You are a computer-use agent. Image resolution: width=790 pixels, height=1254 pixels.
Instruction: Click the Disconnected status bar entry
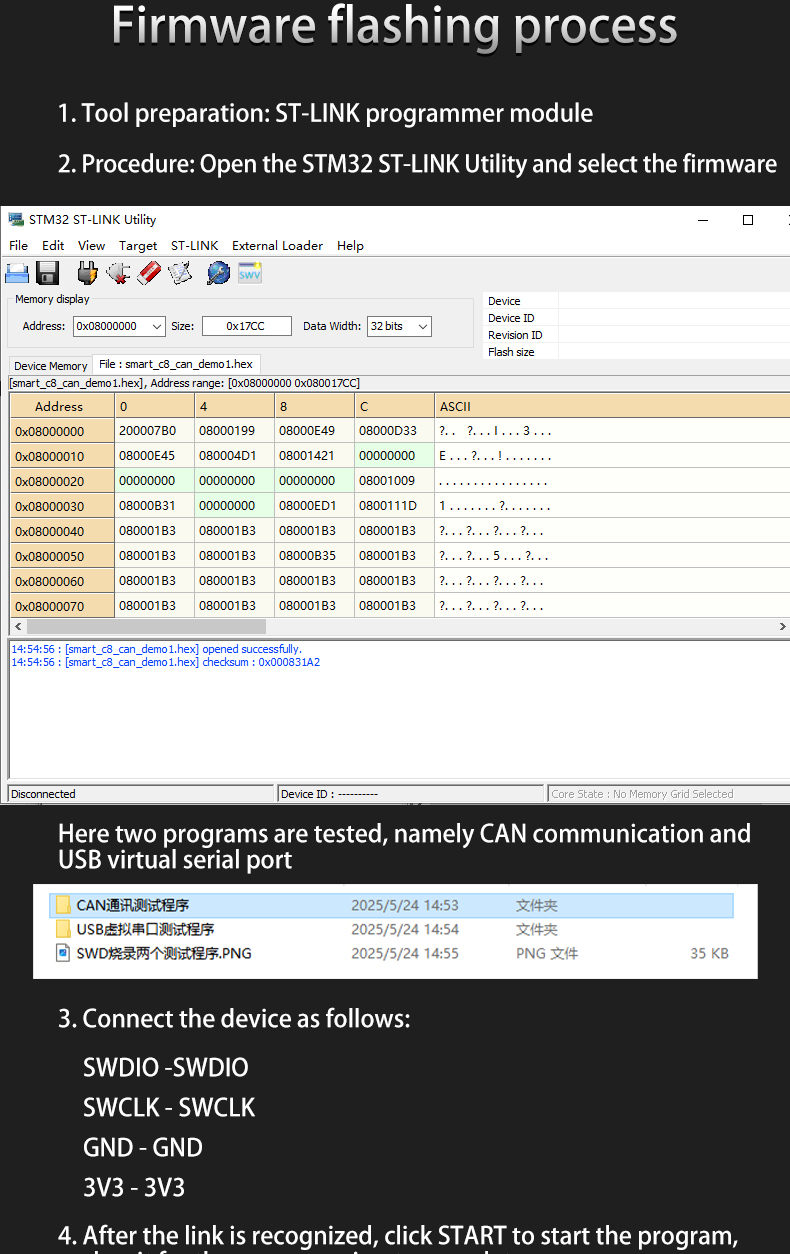141,794
